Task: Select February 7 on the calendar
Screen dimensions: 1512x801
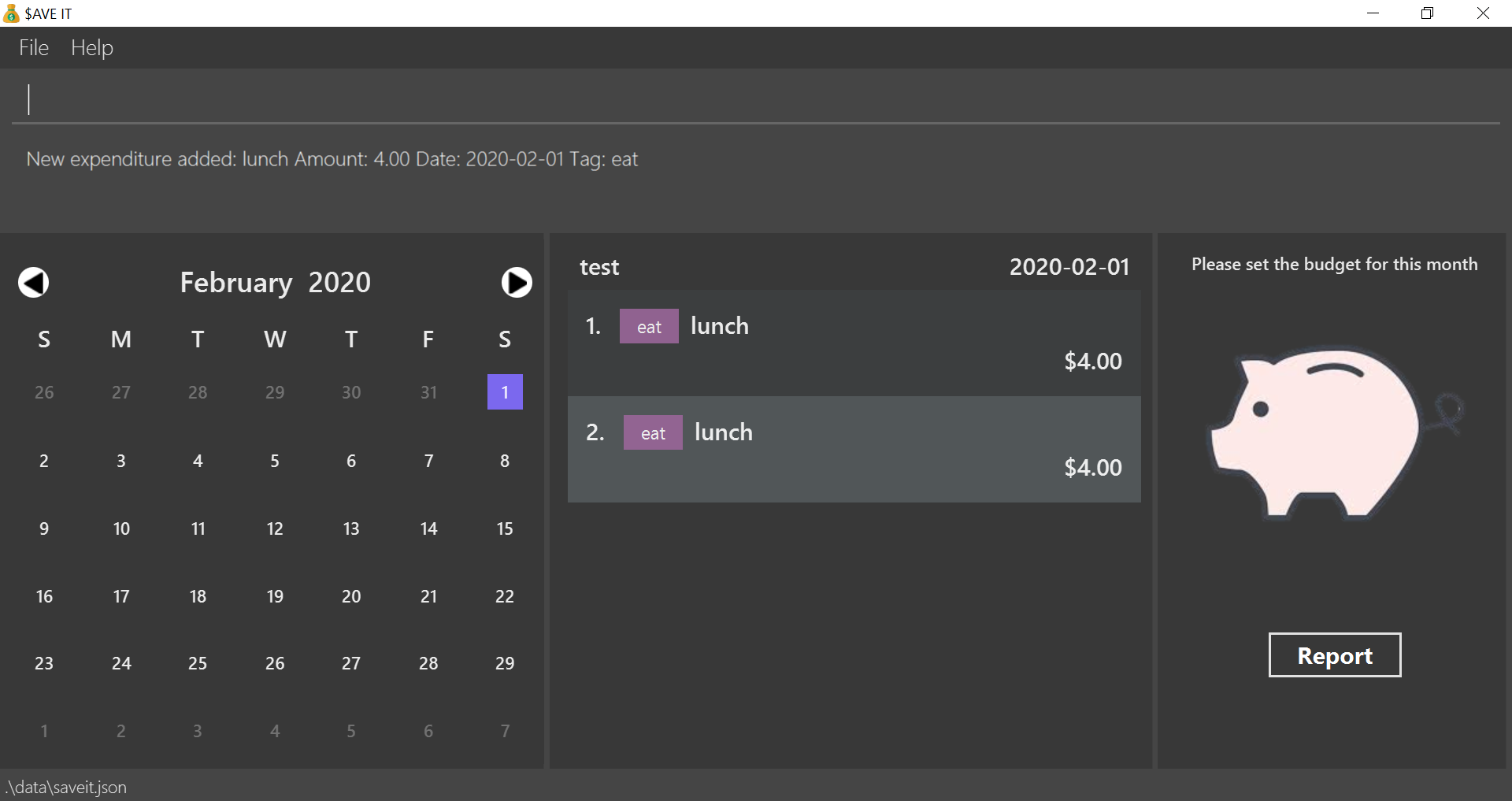Action: [428, 461]
